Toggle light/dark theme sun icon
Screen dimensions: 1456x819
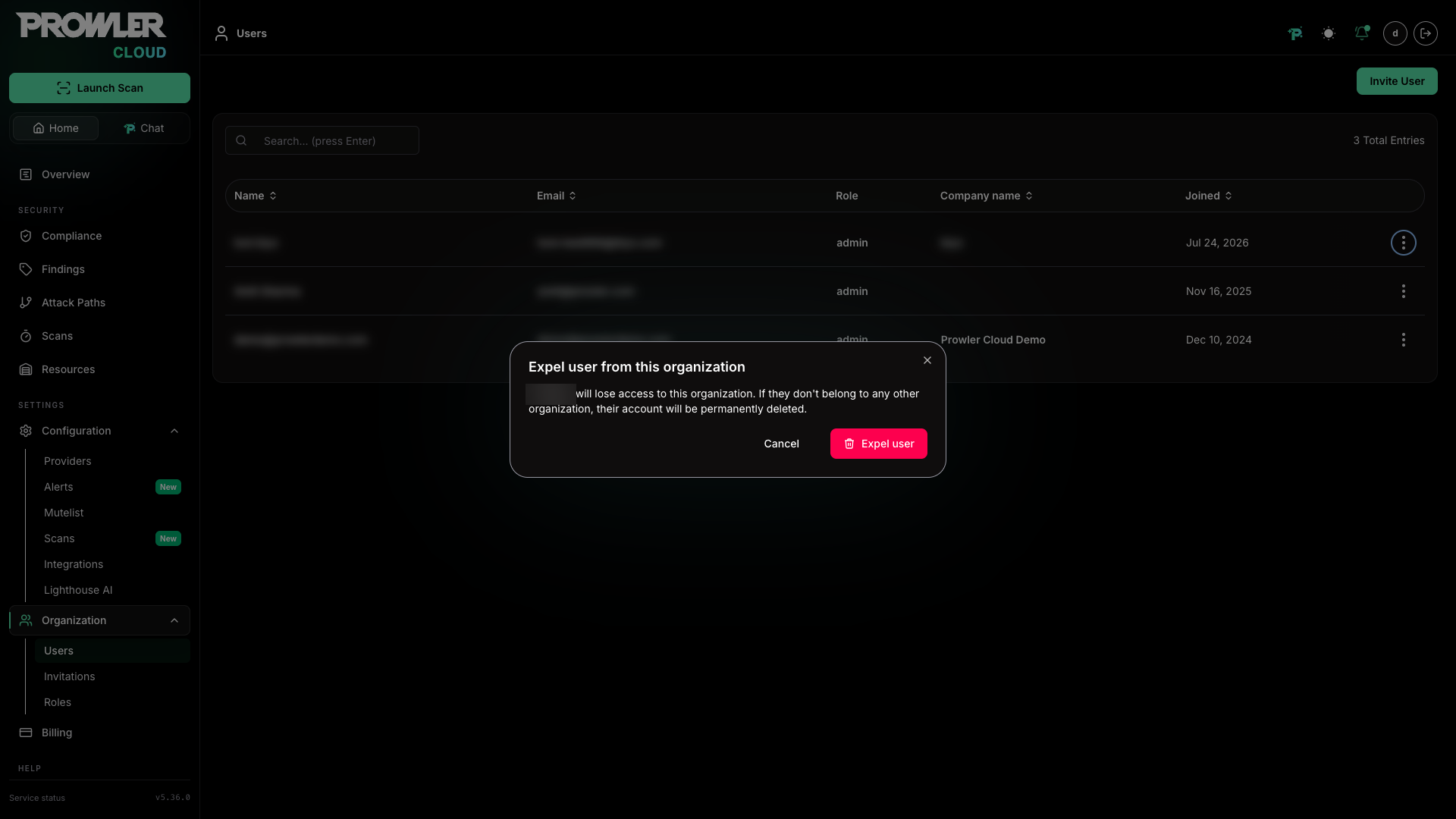(1329, 33)
